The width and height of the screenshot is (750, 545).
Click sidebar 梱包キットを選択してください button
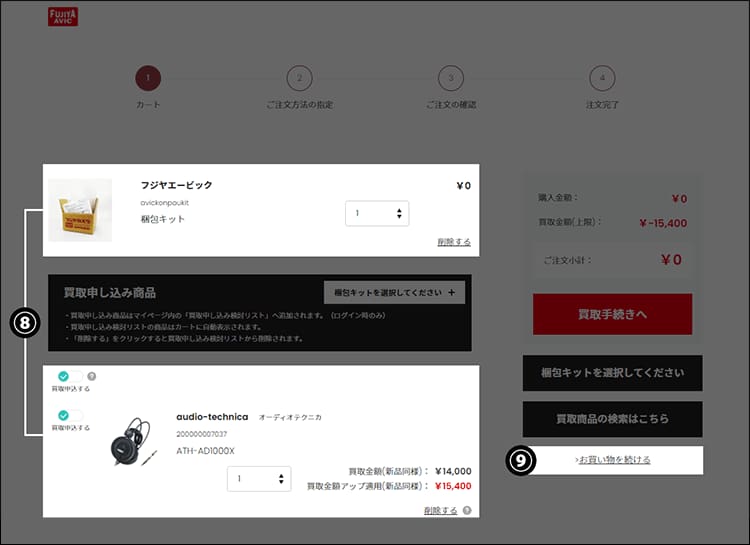click(612, 373)
